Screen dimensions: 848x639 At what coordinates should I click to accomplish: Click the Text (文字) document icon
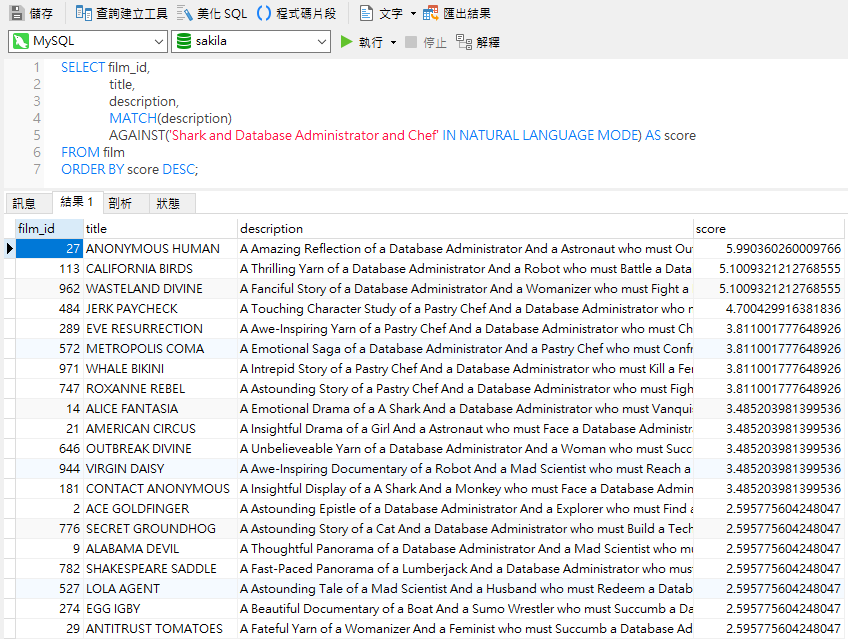[367, 13]
